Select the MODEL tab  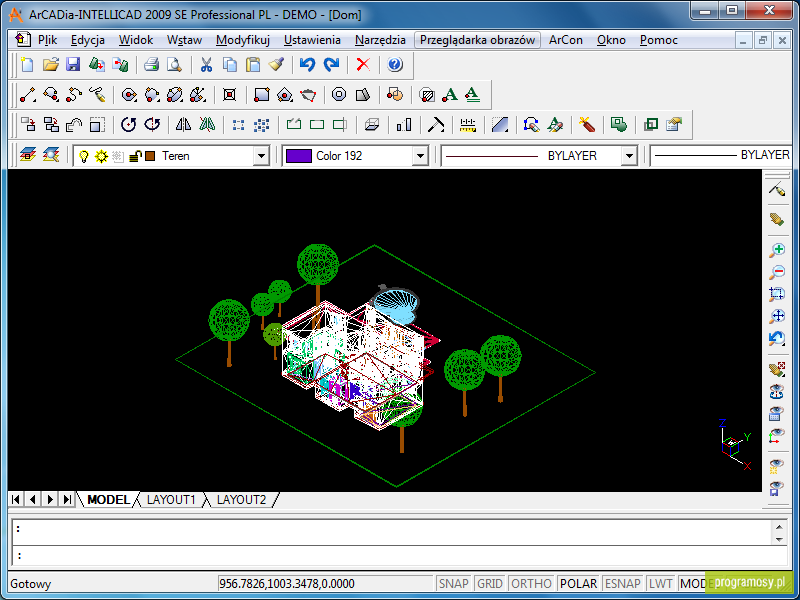coord(108,499)
